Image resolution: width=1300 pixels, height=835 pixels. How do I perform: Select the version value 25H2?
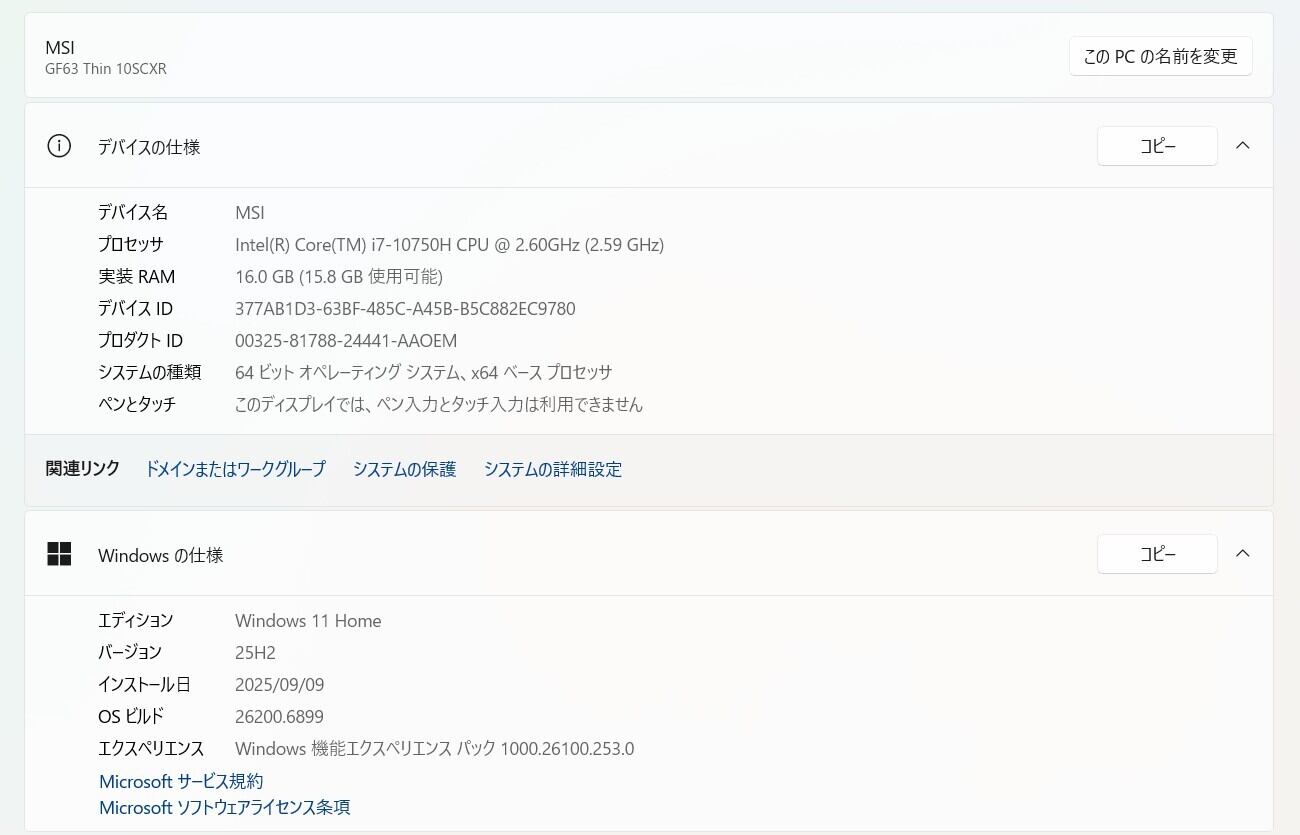pos(255,652)
